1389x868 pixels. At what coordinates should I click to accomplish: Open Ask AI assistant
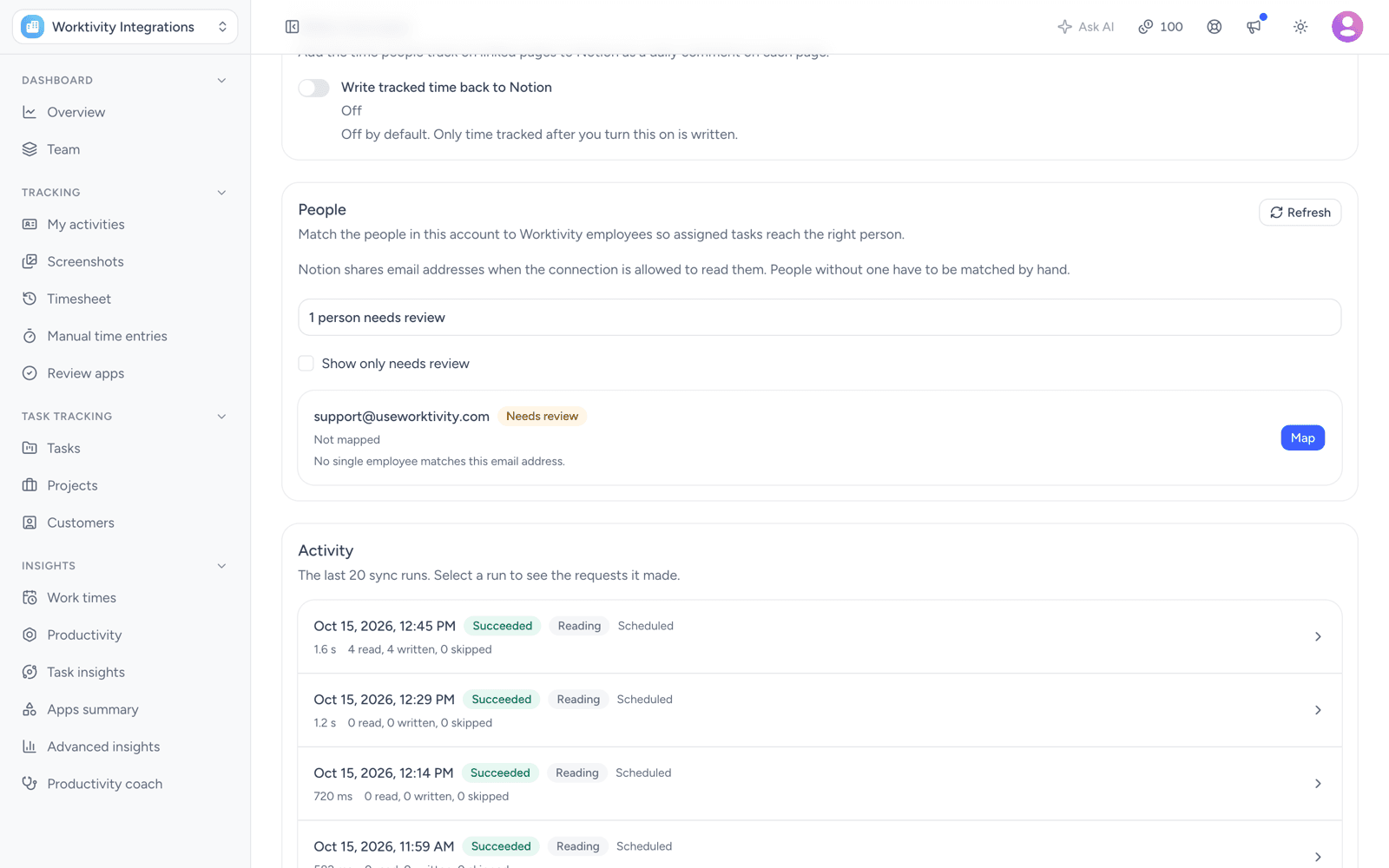tap(1086, 27)
